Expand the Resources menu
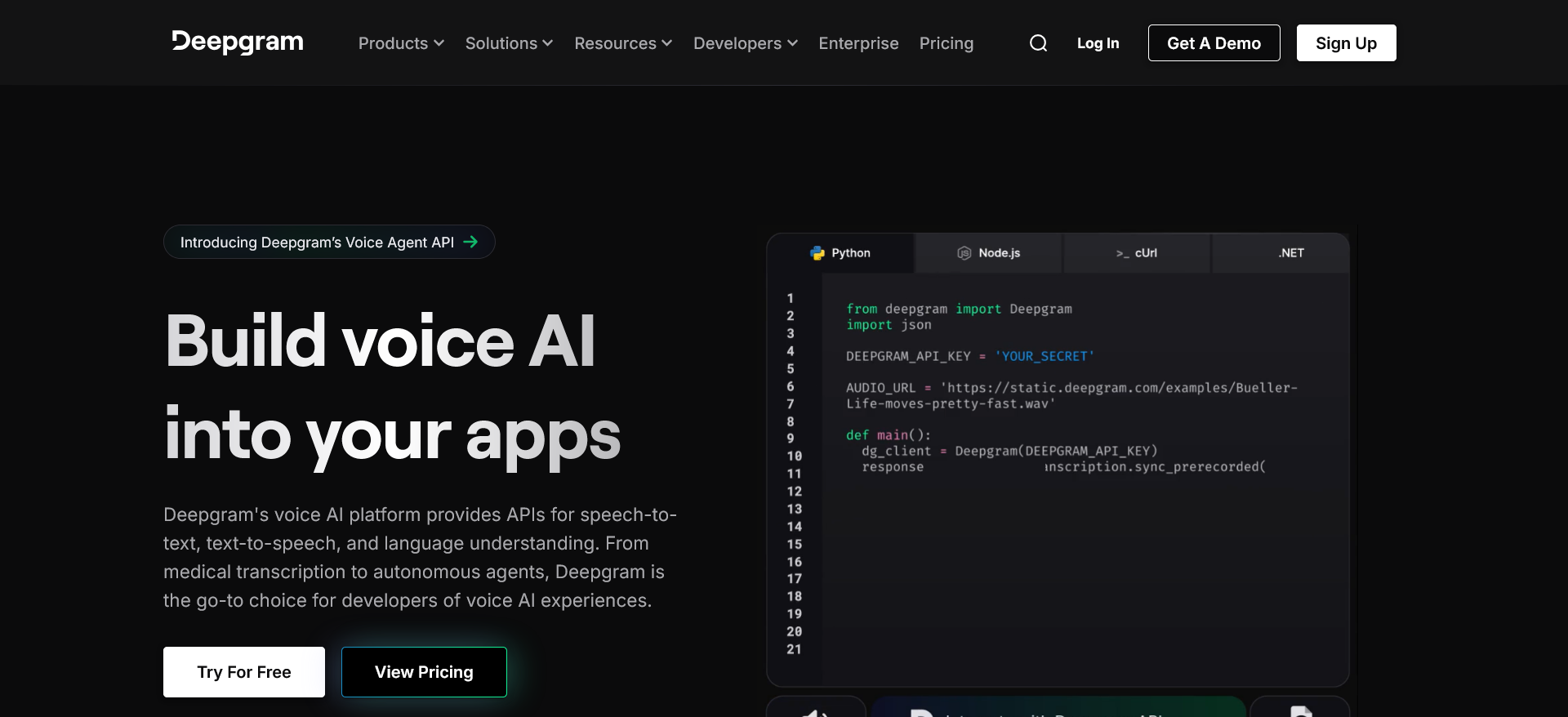This screenshot has height=717, width=1568. [x=623, y=43]
